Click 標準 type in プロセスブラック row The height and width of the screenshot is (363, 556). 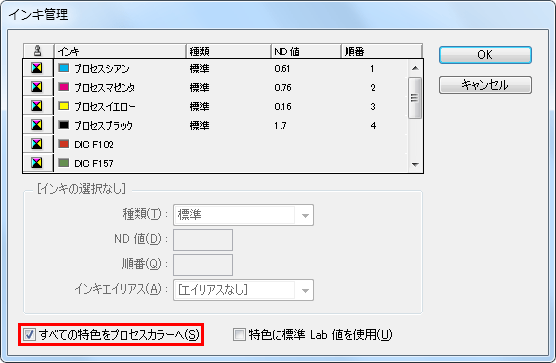tap(200, 125)
